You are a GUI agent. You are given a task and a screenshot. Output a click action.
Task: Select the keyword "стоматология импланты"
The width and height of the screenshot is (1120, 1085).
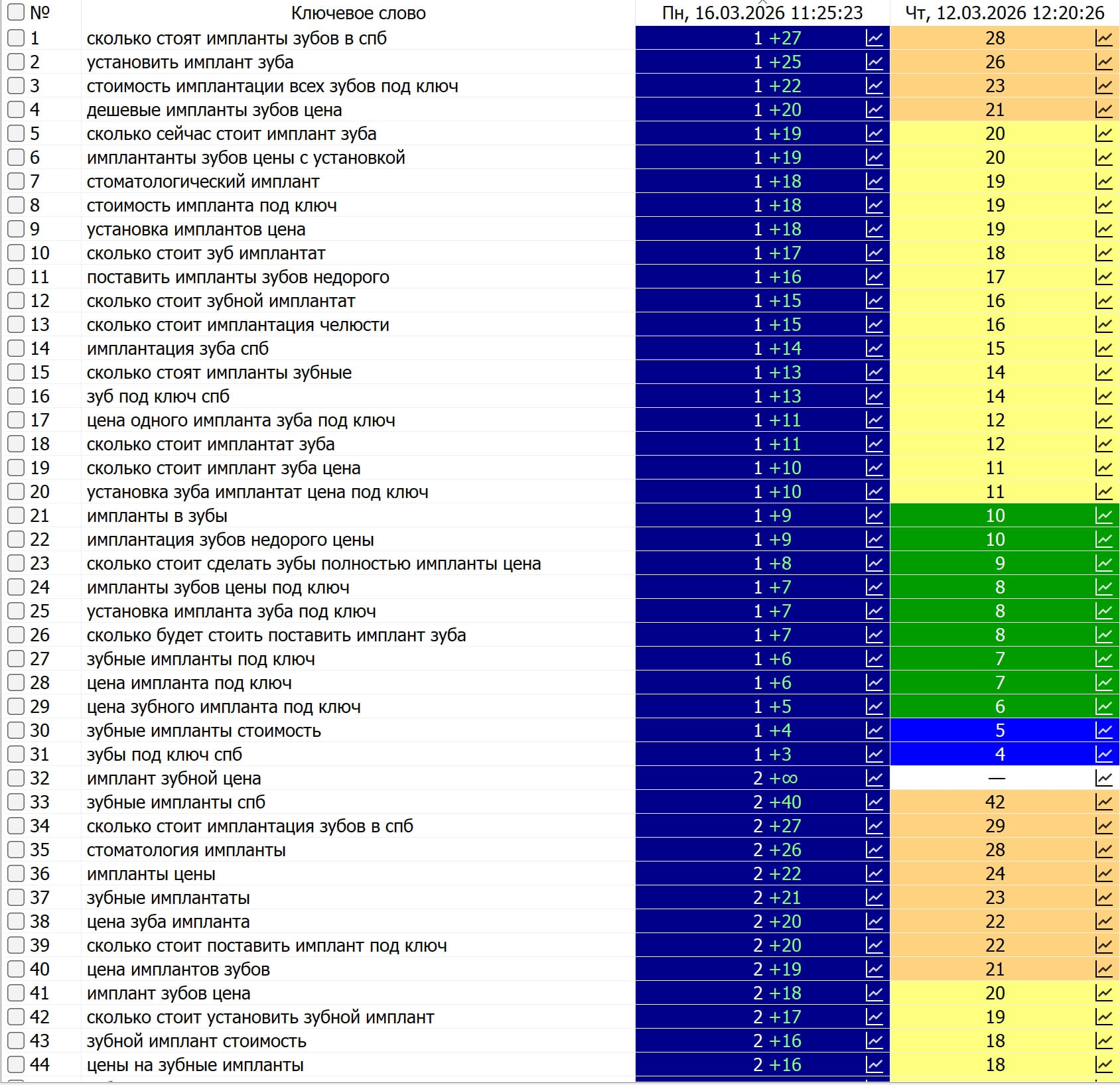click(186, 850)
